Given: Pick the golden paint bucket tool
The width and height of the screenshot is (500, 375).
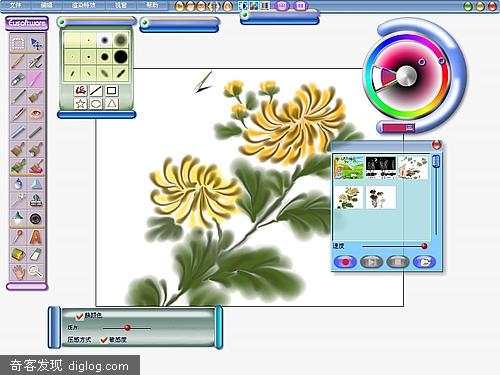Looking at the screenshot, I should [18, 255].
